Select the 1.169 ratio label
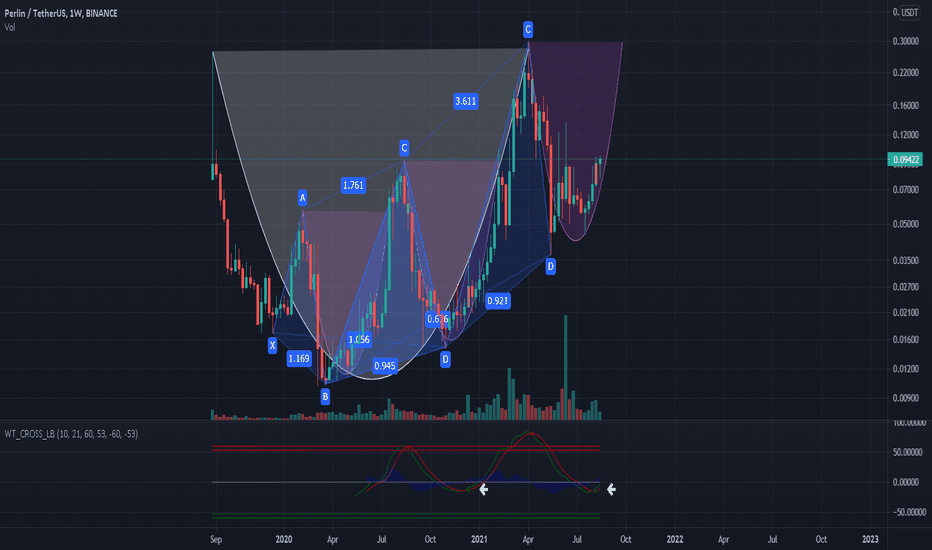The height and width of the screenshot is (550, 932). point(298,359)
